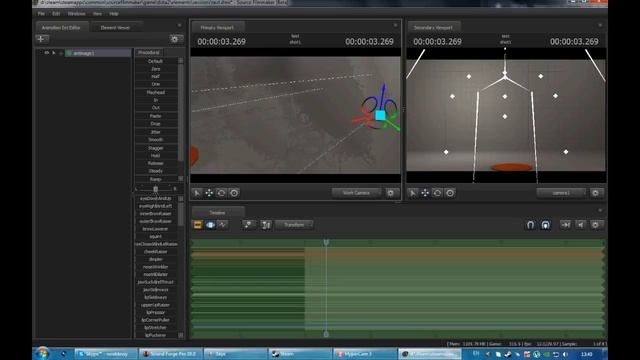
Task: Apply the Half procedural preset
Action: point(156,76)
